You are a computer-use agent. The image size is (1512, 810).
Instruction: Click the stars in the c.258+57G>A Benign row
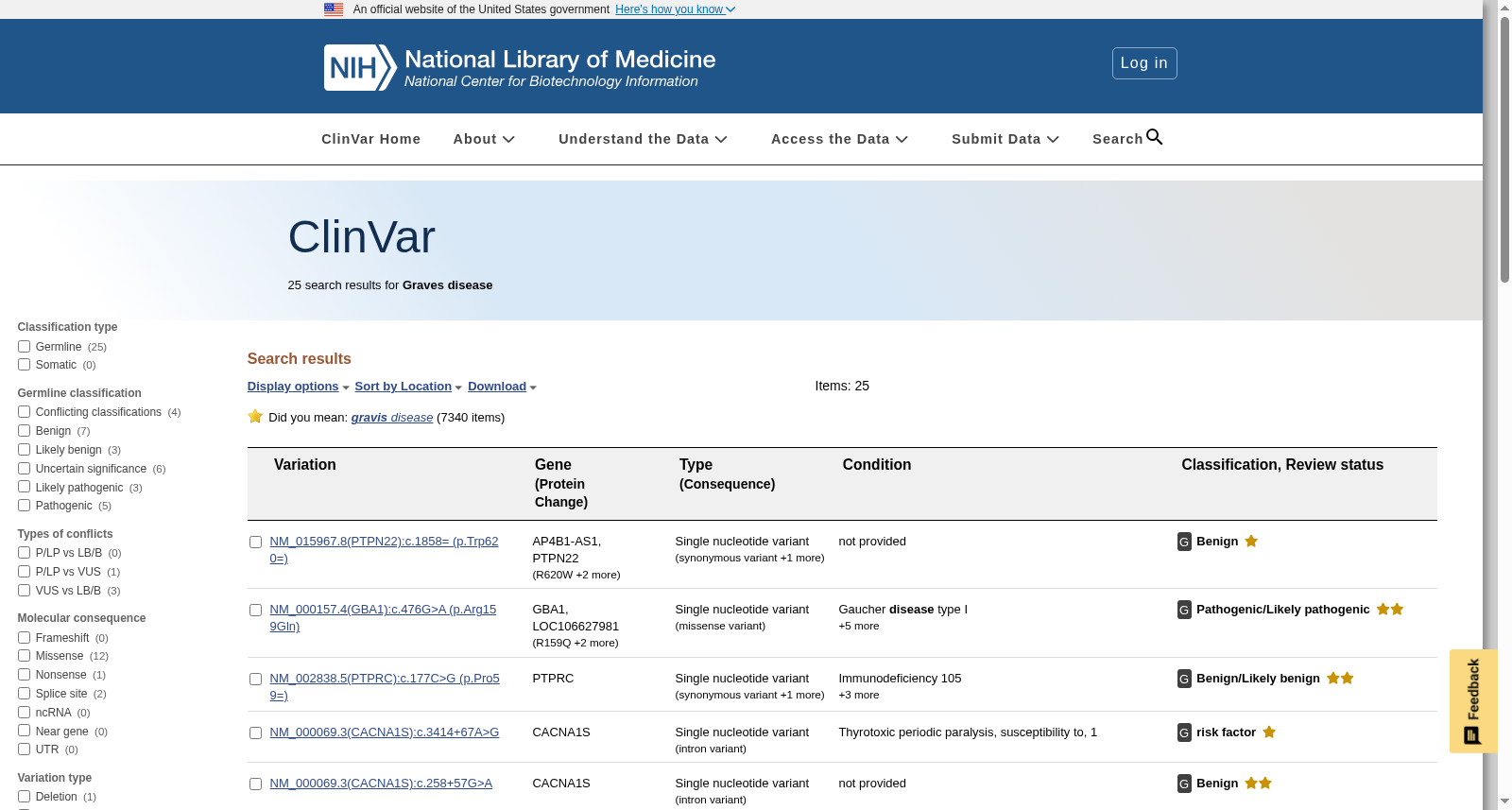(1258, 783)
